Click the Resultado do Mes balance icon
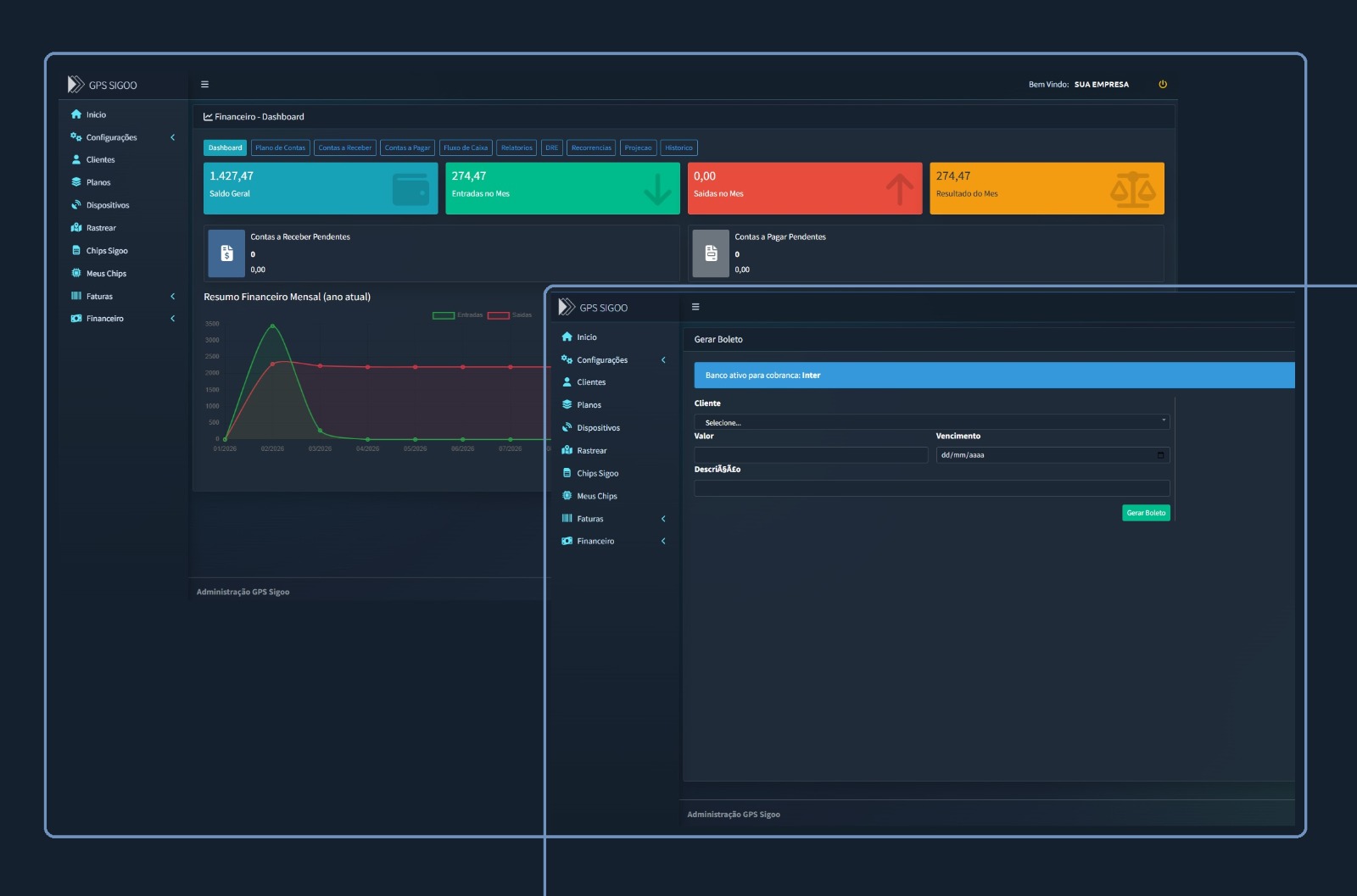The image size is (1357, 896). (x=1133, y=190)
